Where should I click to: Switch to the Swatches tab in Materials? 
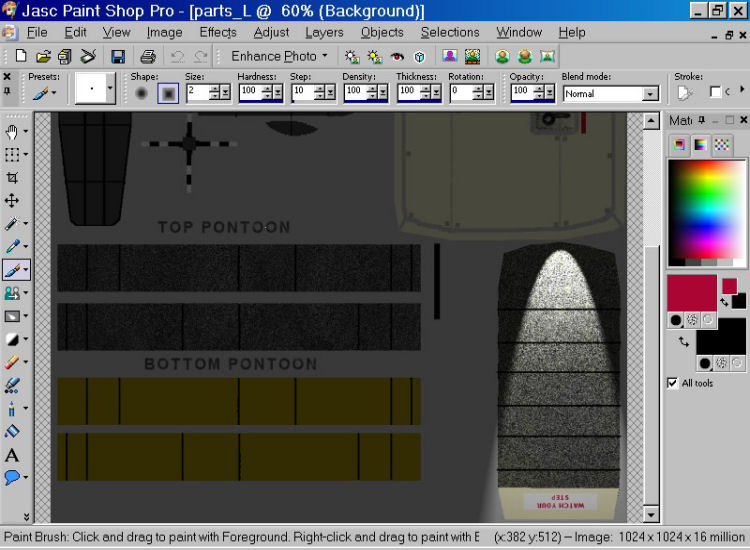[721, 145]
